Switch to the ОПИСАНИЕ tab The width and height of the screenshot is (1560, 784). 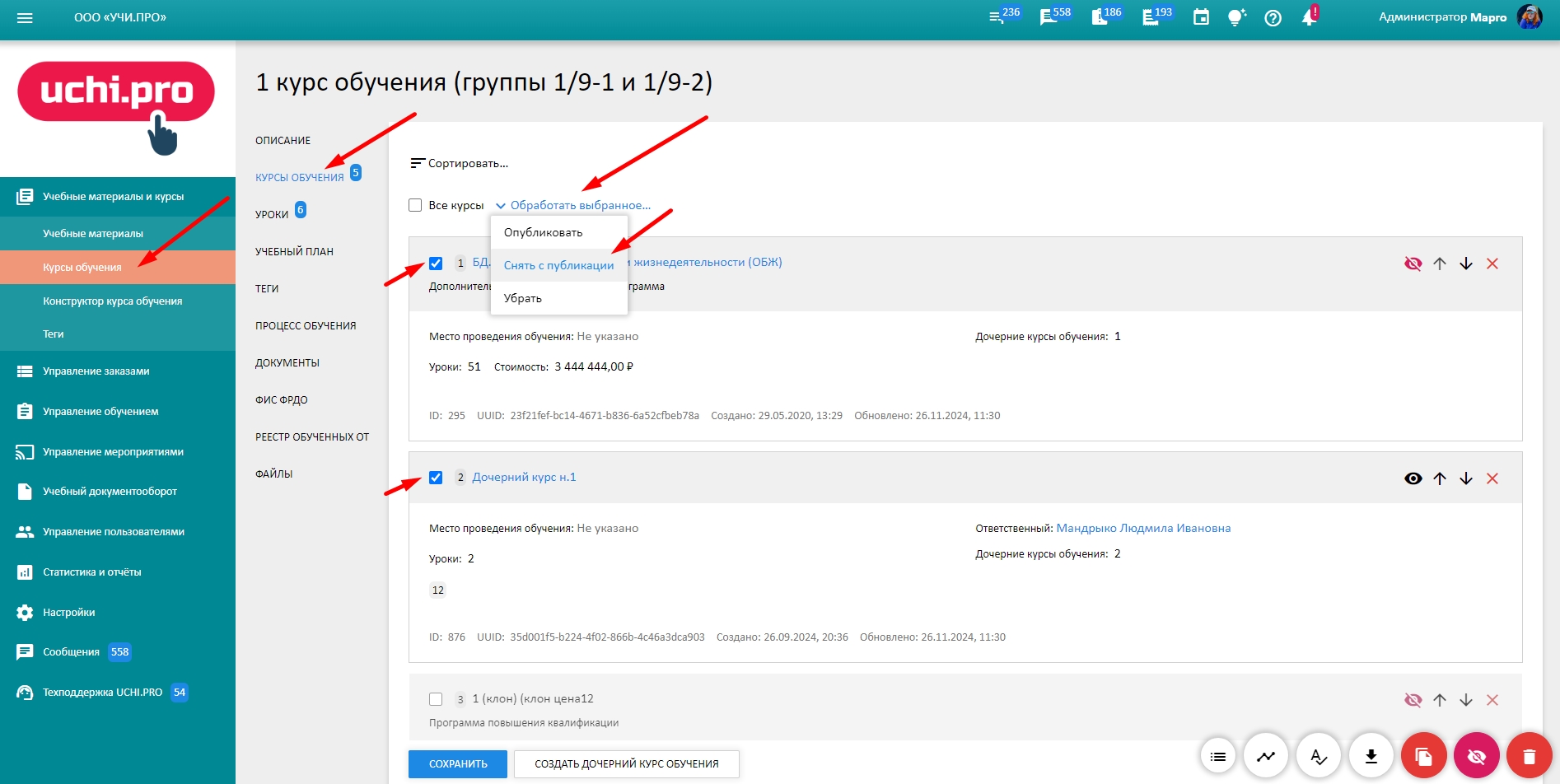click(x=283, y=141)
